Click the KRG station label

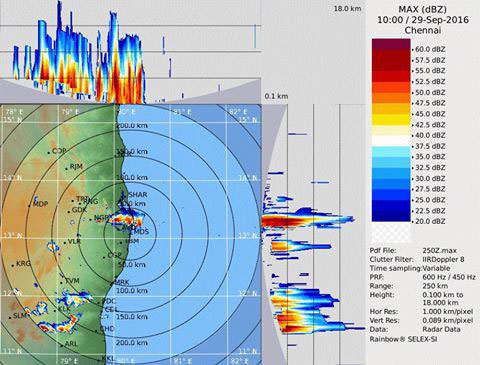pos(23,263)
